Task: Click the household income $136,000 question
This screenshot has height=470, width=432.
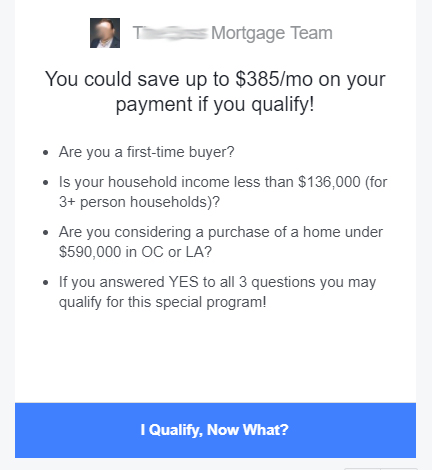Action: (x=223, y=182)
